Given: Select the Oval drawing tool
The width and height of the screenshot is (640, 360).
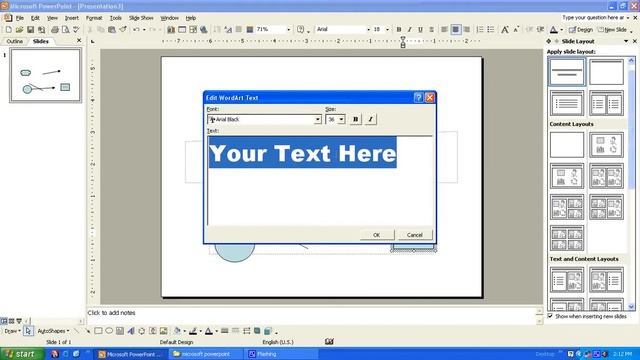Looking at the screenshot, I should point(109,331).
